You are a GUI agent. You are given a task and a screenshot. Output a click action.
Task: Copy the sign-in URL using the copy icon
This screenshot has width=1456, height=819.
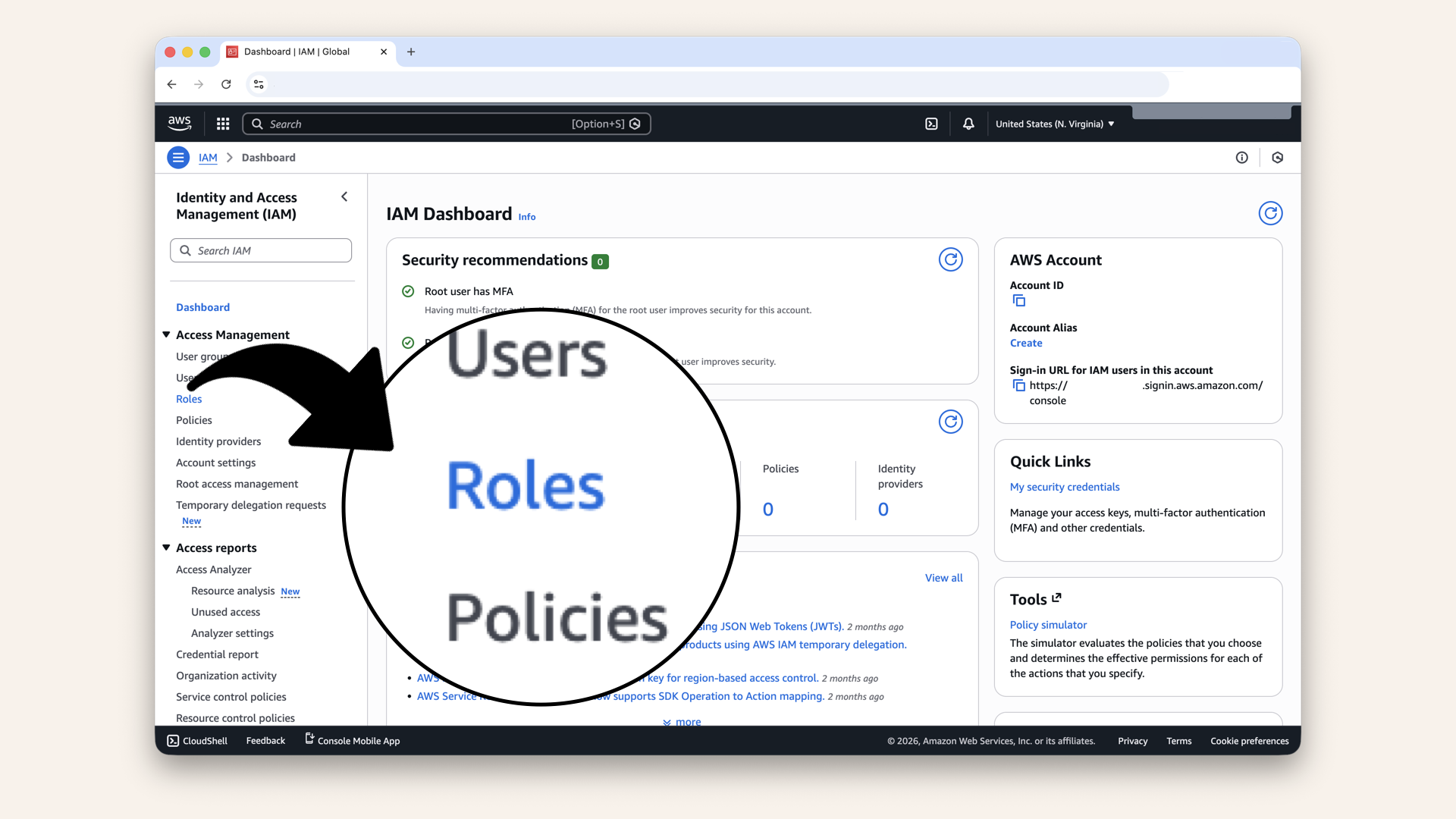coord(1018,385)
